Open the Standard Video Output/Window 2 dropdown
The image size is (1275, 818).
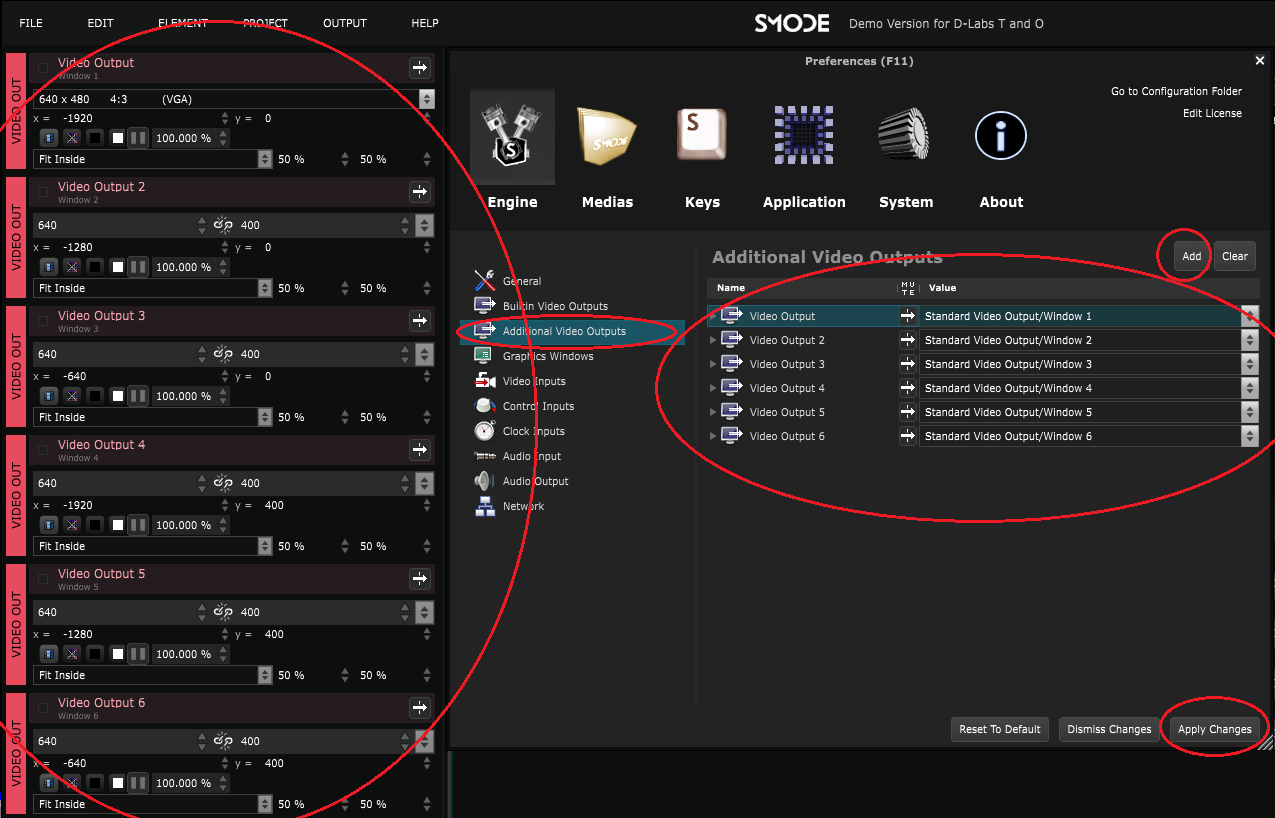pyautogui.click(x=1089, y=340)
